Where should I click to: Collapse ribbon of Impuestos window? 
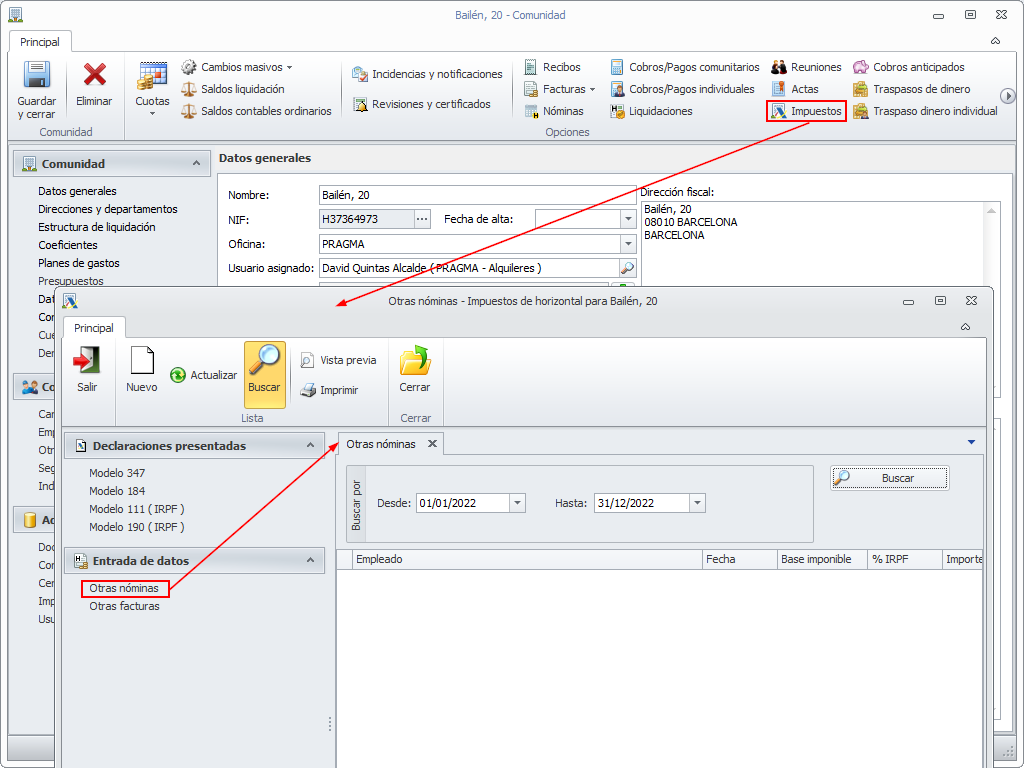[x=965, y=327]
